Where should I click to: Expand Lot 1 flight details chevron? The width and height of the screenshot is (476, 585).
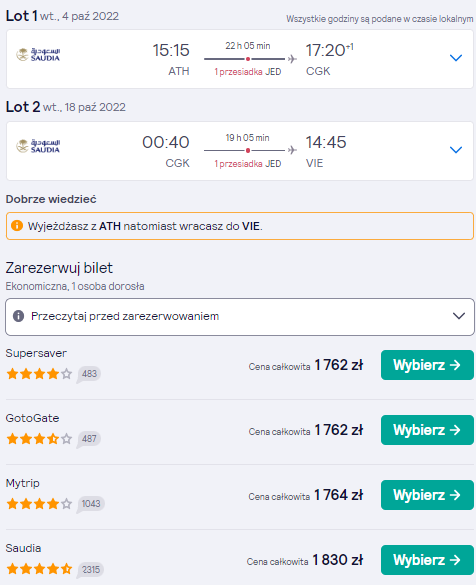(x=455, y=58)
